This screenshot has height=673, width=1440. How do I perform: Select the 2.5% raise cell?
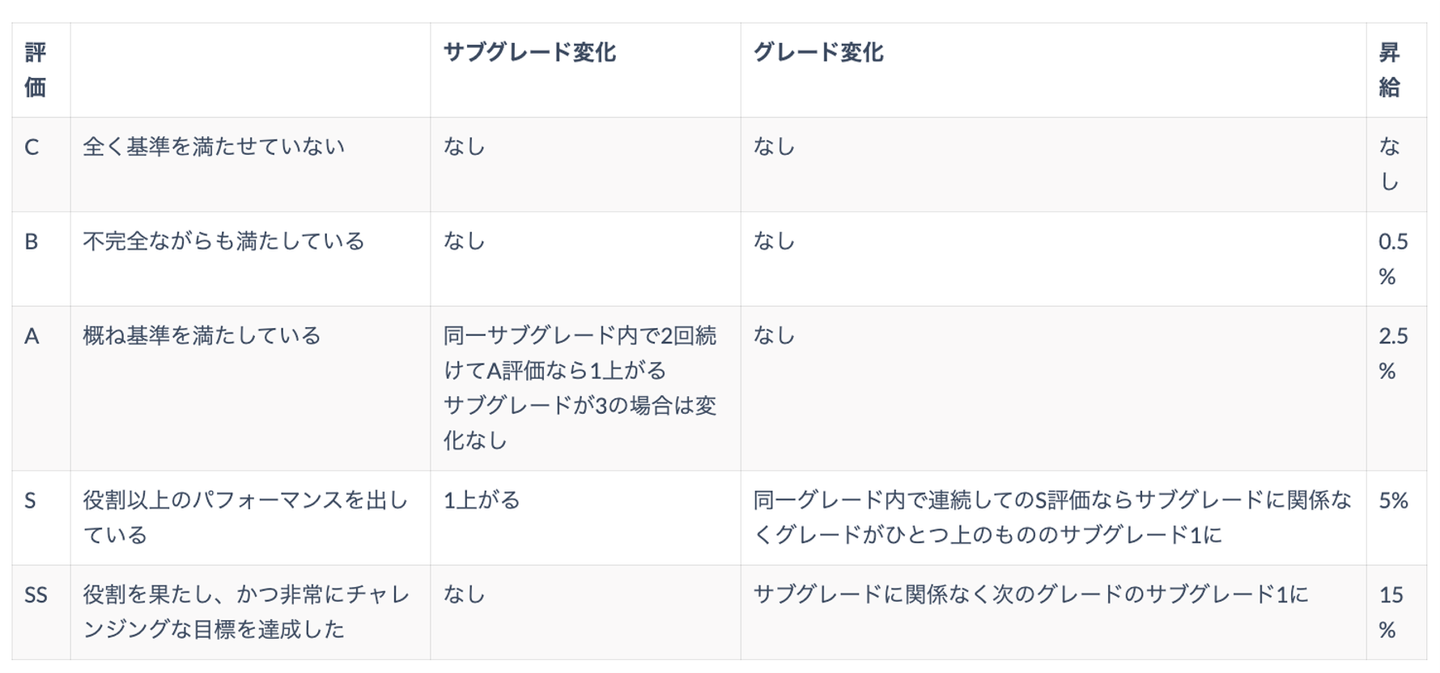[x=1393, y=354]
